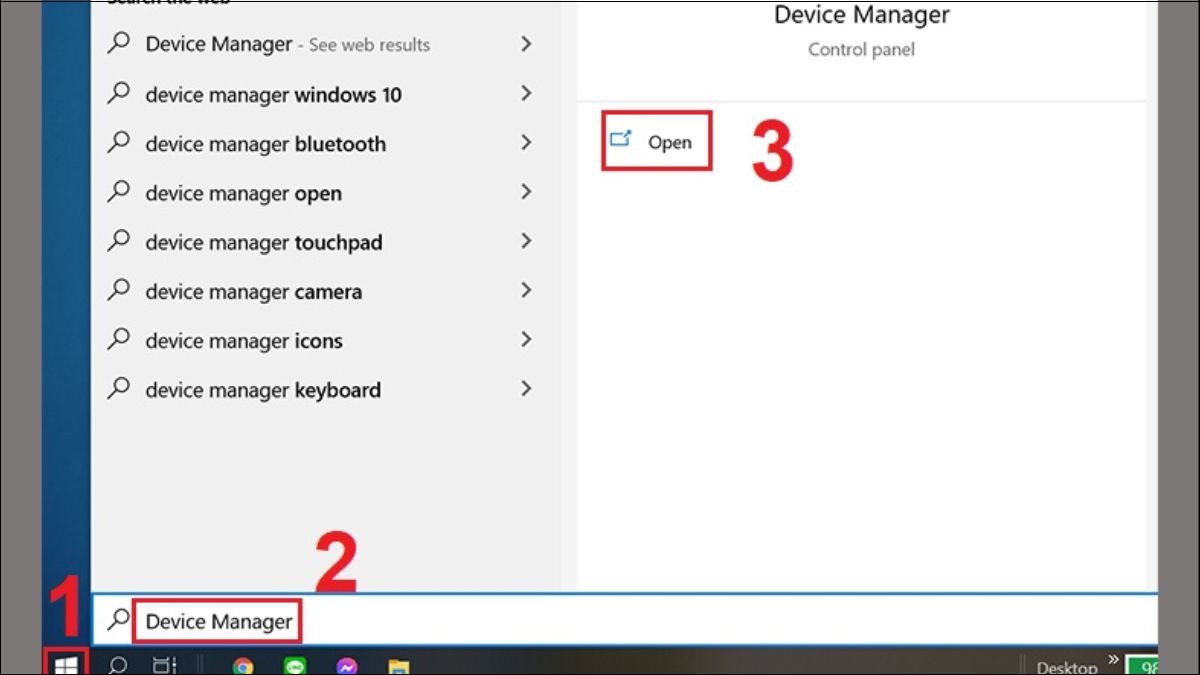
Task: Select "device manager bluetooth" suggestion
Action: [325, 143]
